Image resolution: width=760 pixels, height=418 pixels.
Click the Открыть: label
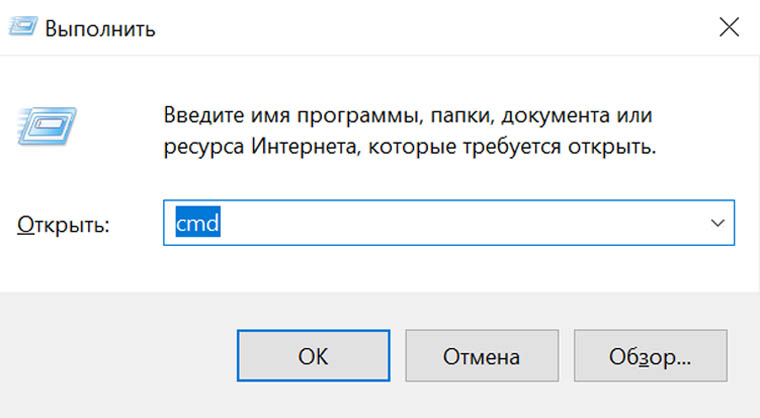[63, 225]
